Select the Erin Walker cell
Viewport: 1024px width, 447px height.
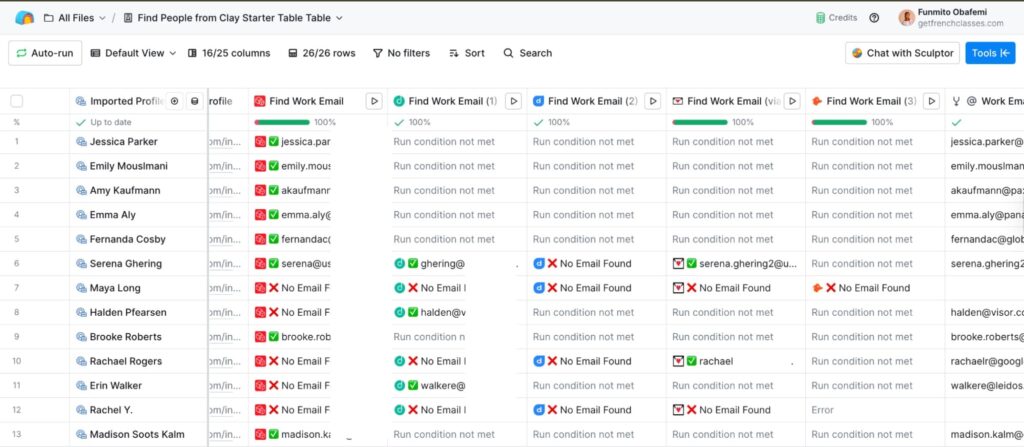138,386
